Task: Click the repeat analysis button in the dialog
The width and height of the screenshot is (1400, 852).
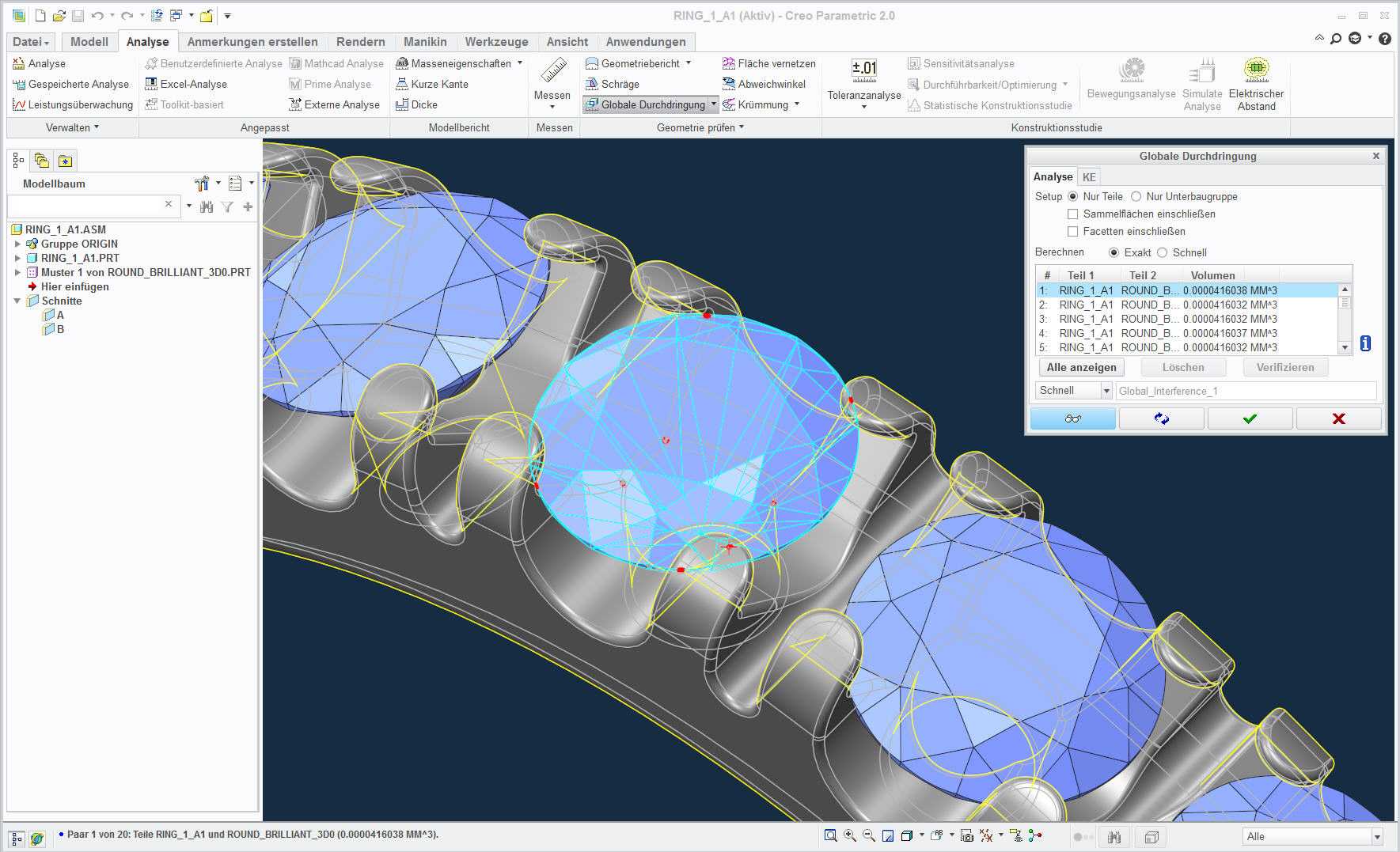Action: pyautogui.click(x=1161, y=418)
